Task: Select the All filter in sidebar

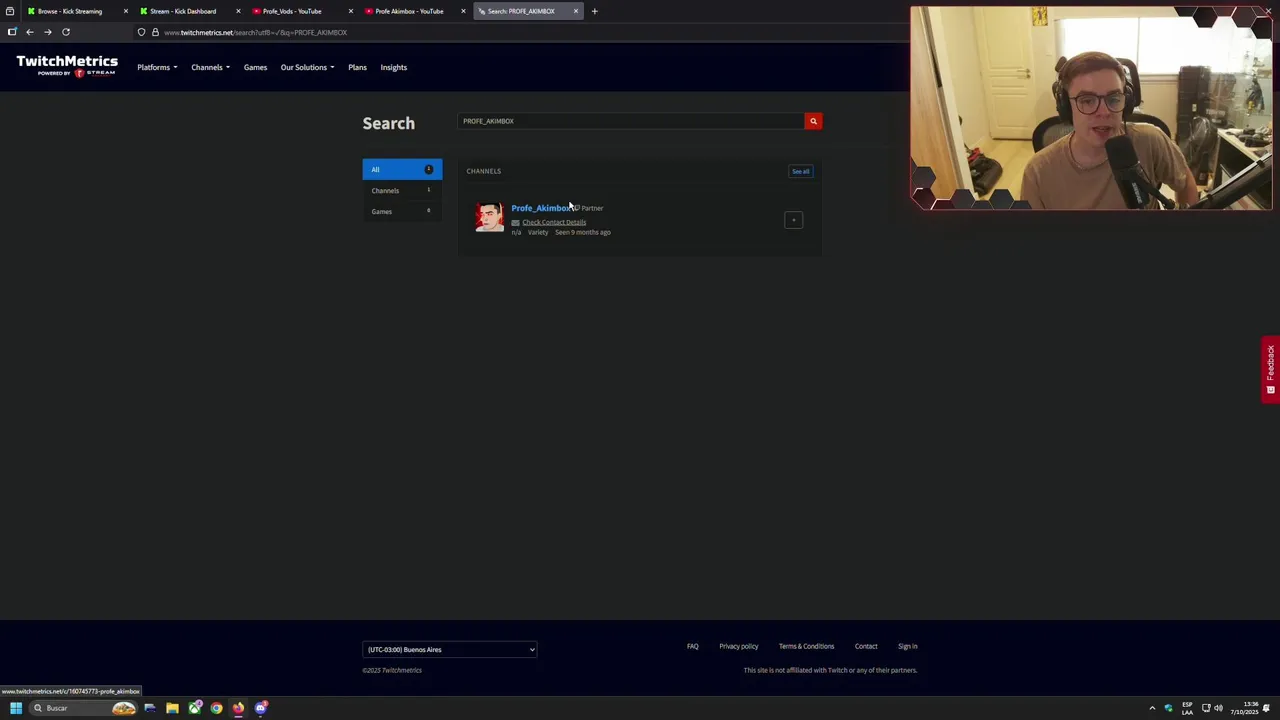Action: coord(402,169)
